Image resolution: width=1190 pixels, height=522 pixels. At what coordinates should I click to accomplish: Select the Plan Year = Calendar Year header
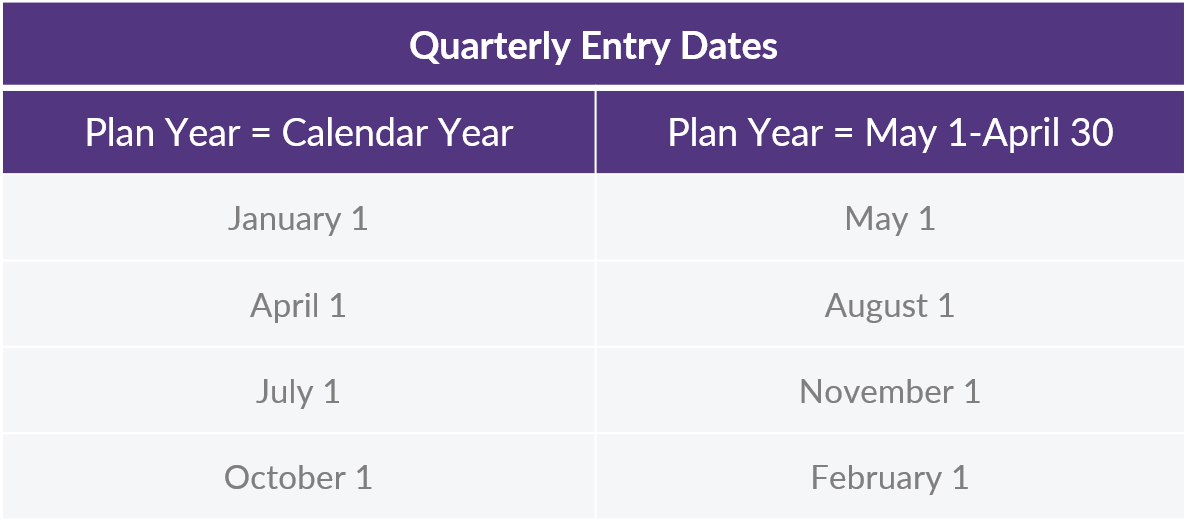(299, 133)
